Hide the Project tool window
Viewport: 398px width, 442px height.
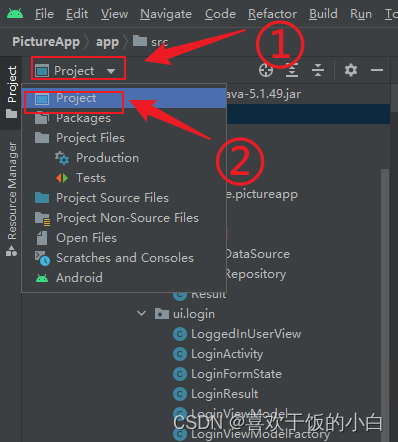tap(377, 70)
